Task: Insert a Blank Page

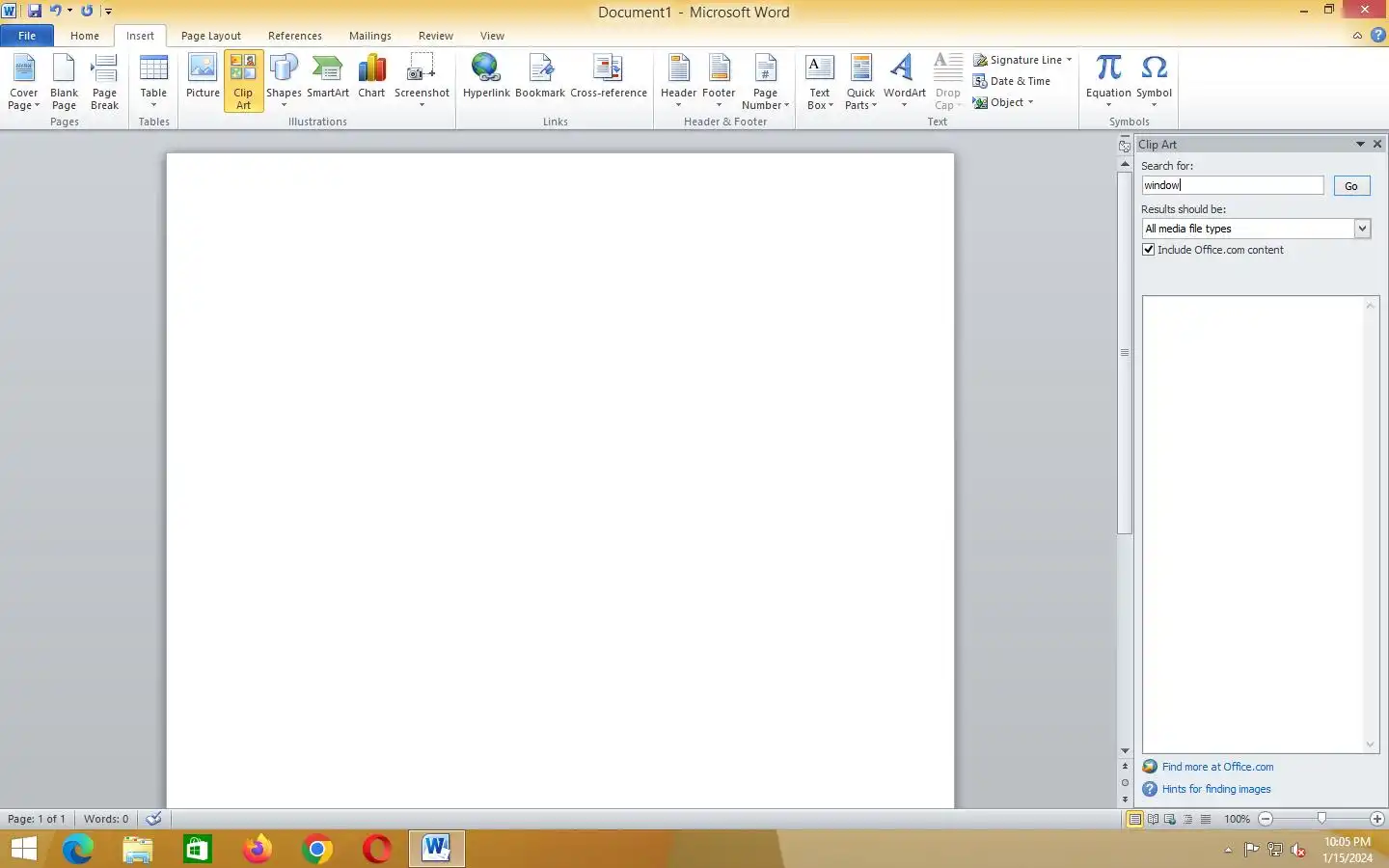Action: click(64, 82)
